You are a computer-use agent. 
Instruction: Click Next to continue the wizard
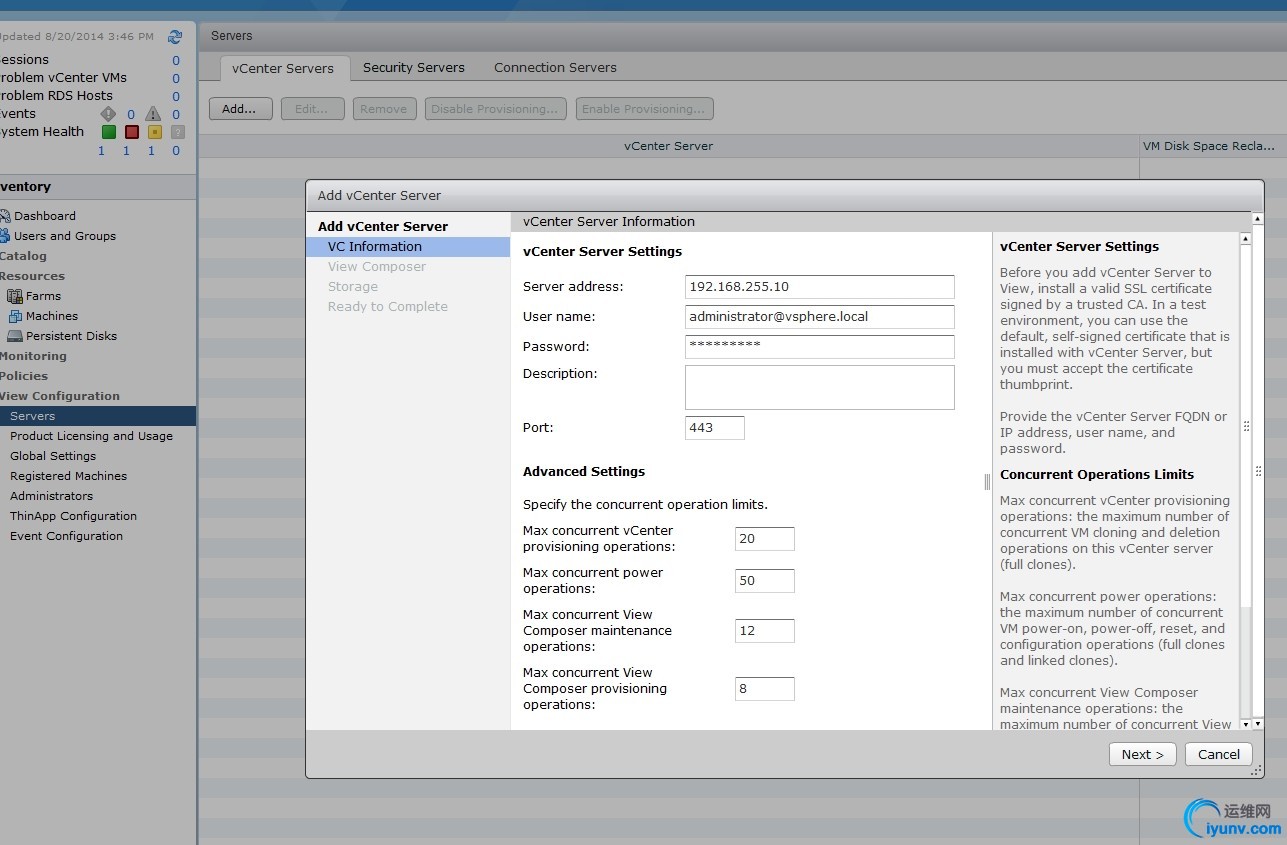(1142, 754)
